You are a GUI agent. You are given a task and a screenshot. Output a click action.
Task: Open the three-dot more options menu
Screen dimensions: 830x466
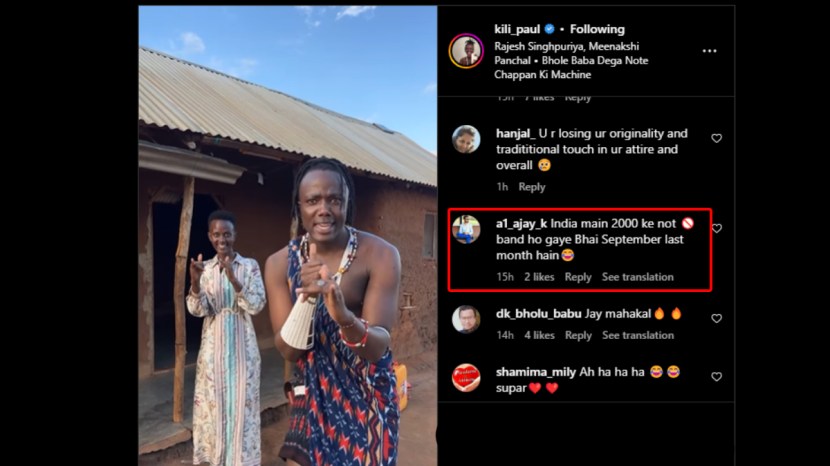point(709,51)
